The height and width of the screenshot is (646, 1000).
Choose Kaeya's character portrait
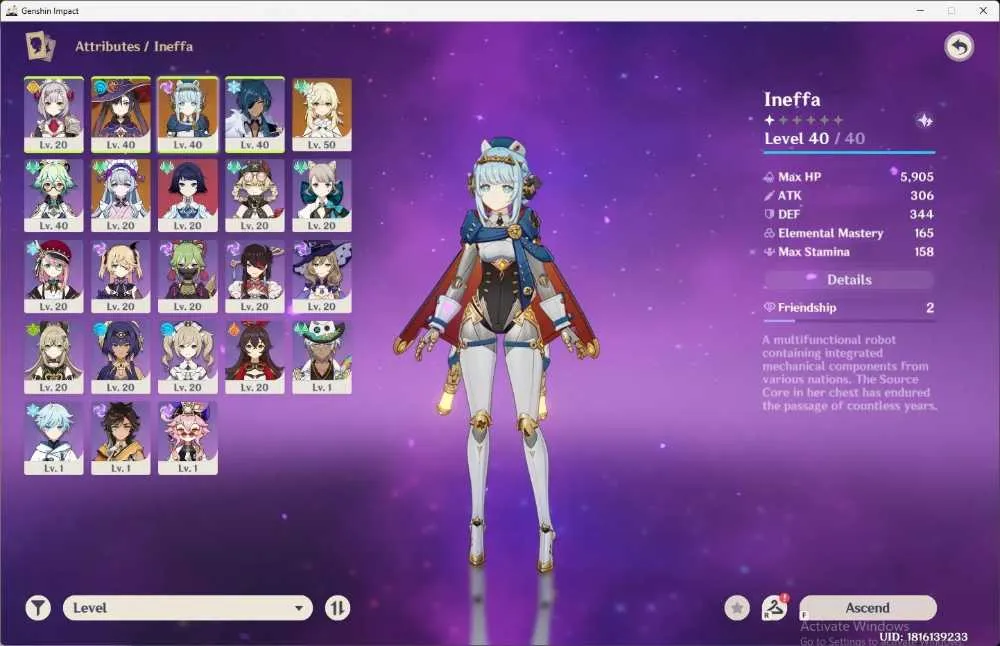pos(254,115)
